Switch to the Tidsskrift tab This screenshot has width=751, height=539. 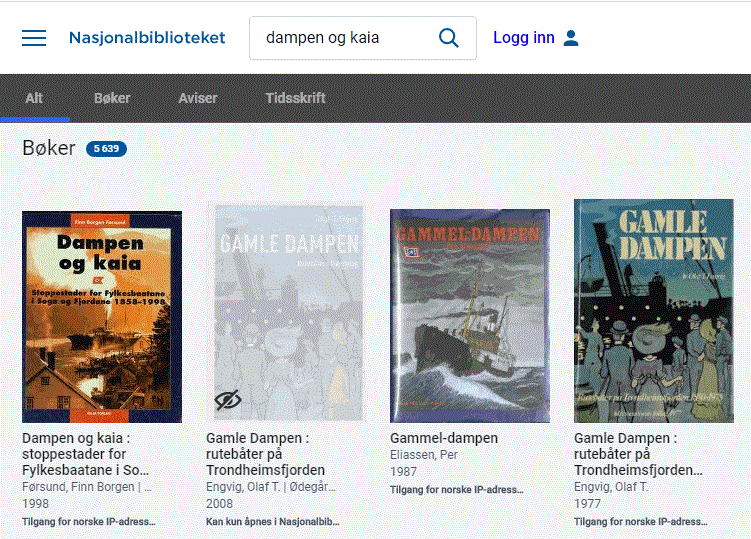tap(296, 98)
